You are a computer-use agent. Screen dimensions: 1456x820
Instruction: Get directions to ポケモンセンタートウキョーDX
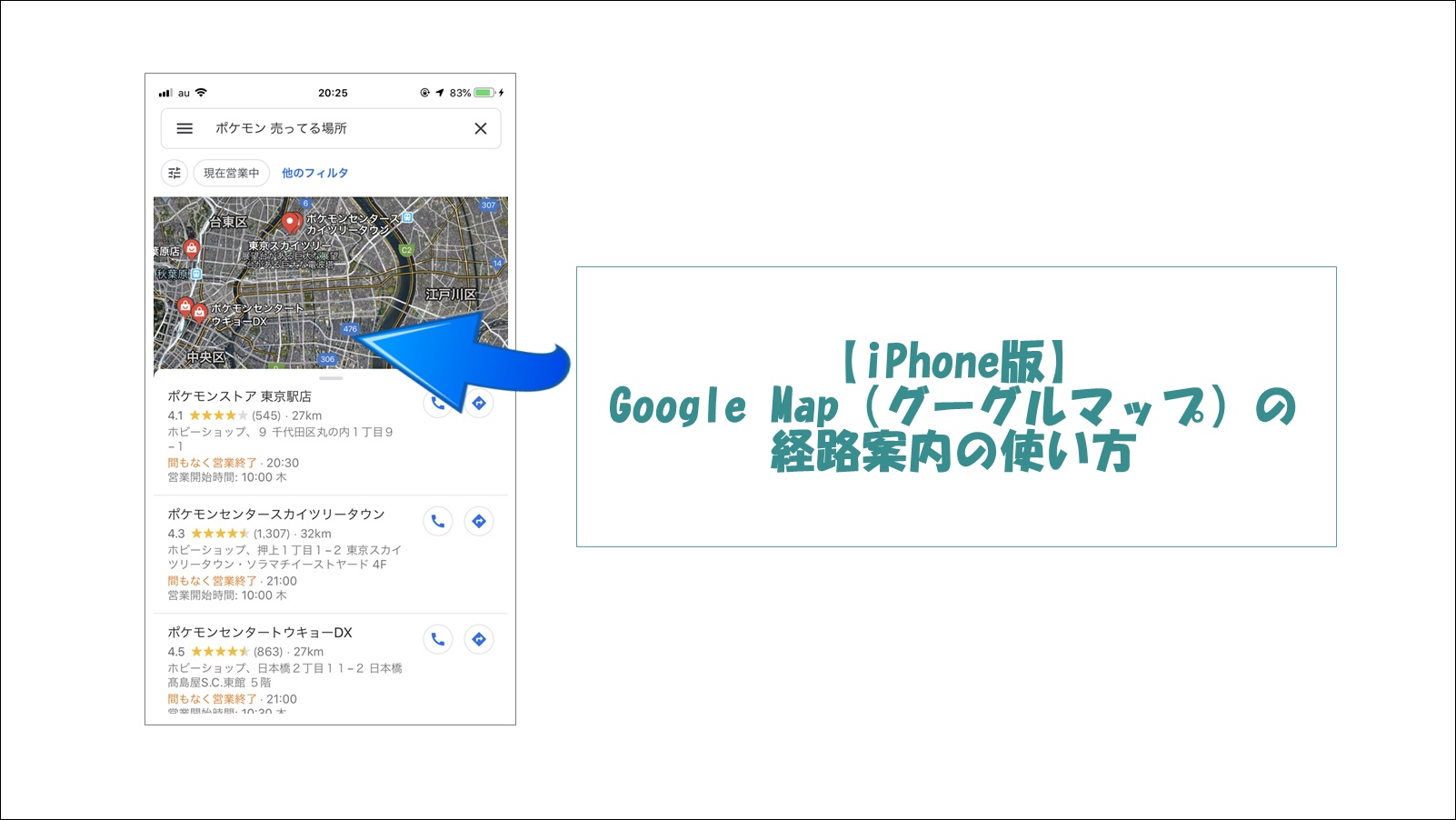coord(479,639)
